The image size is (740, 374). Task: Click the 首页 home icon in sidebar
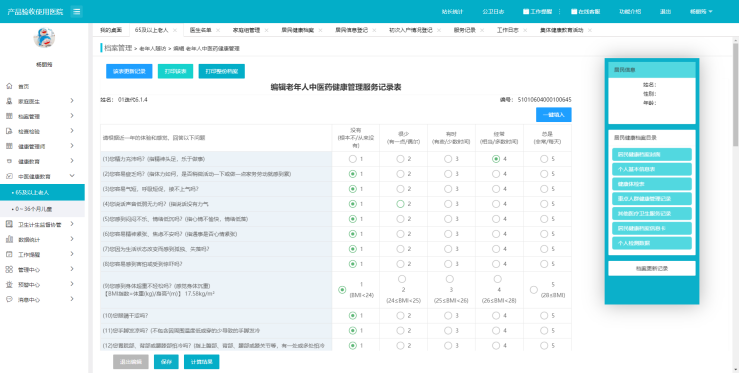[9, 86]
